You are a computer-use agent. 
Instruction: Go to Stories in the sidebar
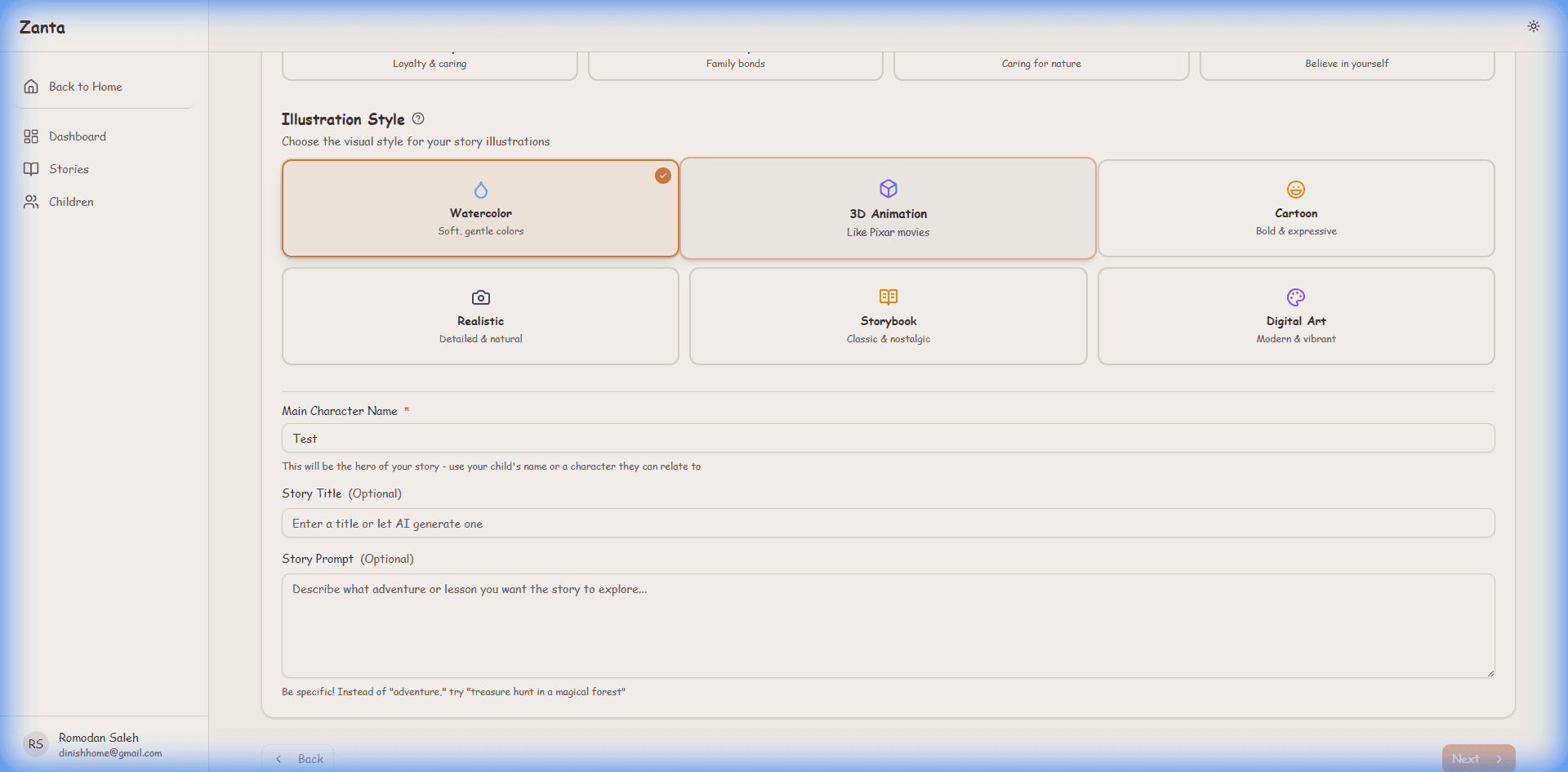[x=69, y=169]
